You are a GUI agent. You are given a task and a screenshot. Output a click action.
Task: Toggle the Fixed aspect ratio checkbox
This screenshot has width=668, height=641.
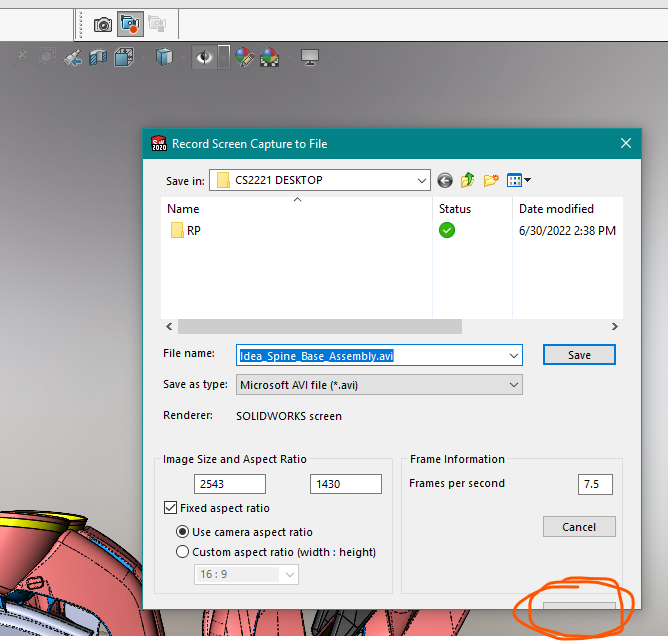coord(171,509)
